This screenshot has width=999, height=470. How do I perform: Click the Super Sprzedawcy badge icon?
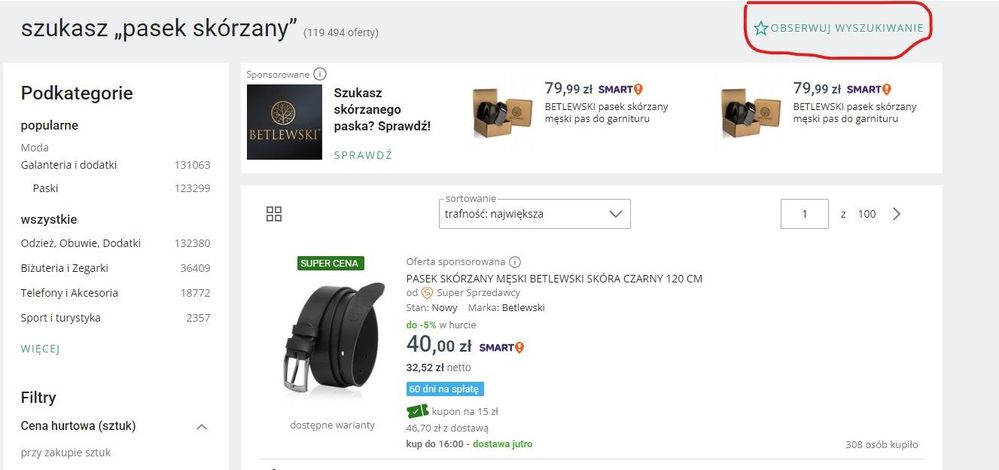[x=427, y=293]
